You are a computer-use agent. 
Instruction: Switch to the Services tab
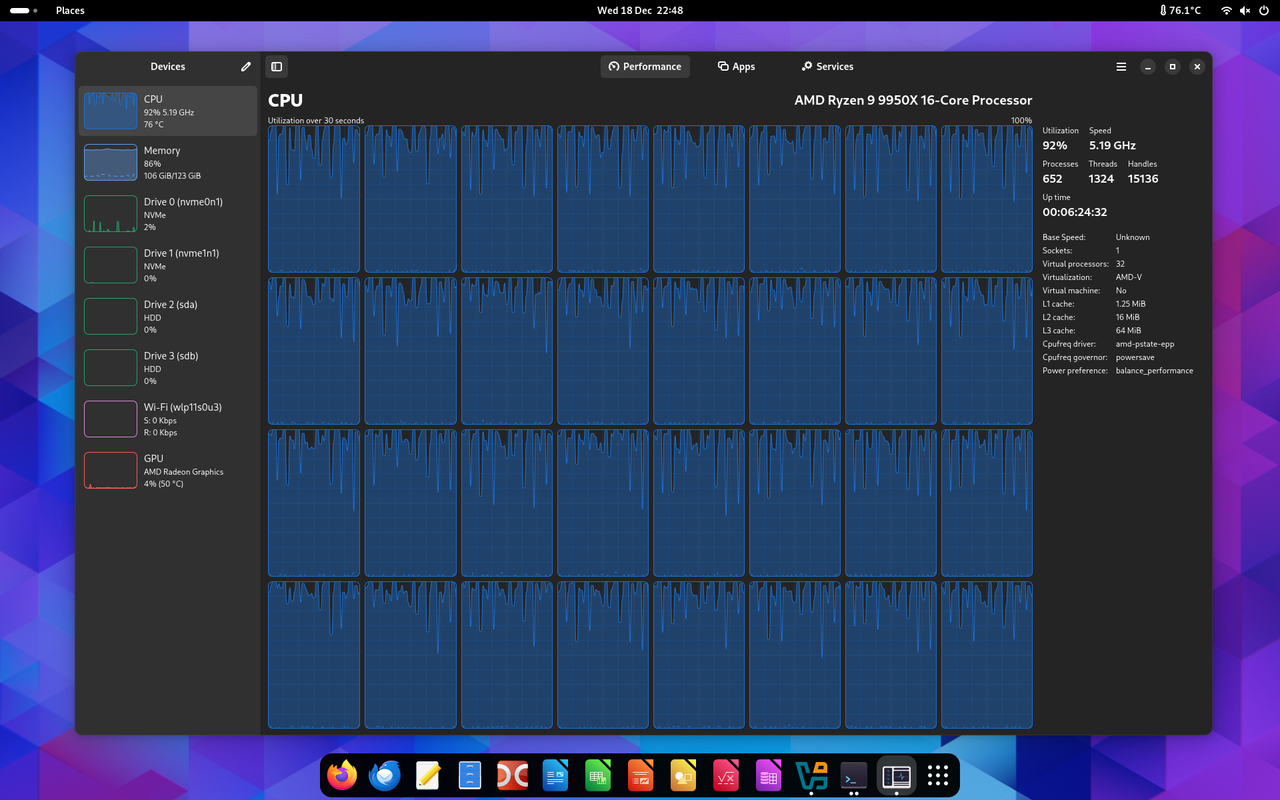click(x=827, y=67)
